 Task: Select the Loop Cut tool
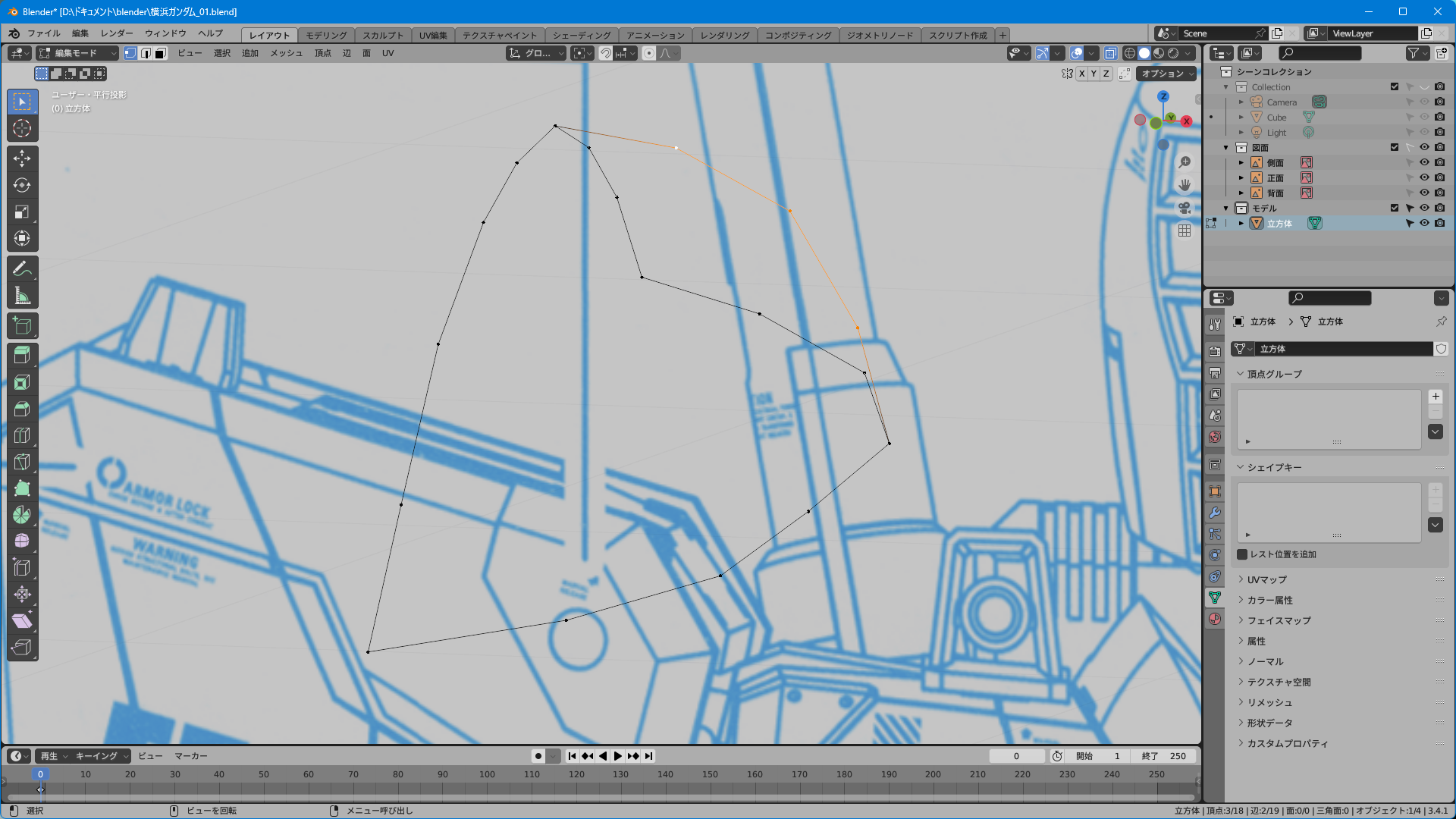point(22,435)
